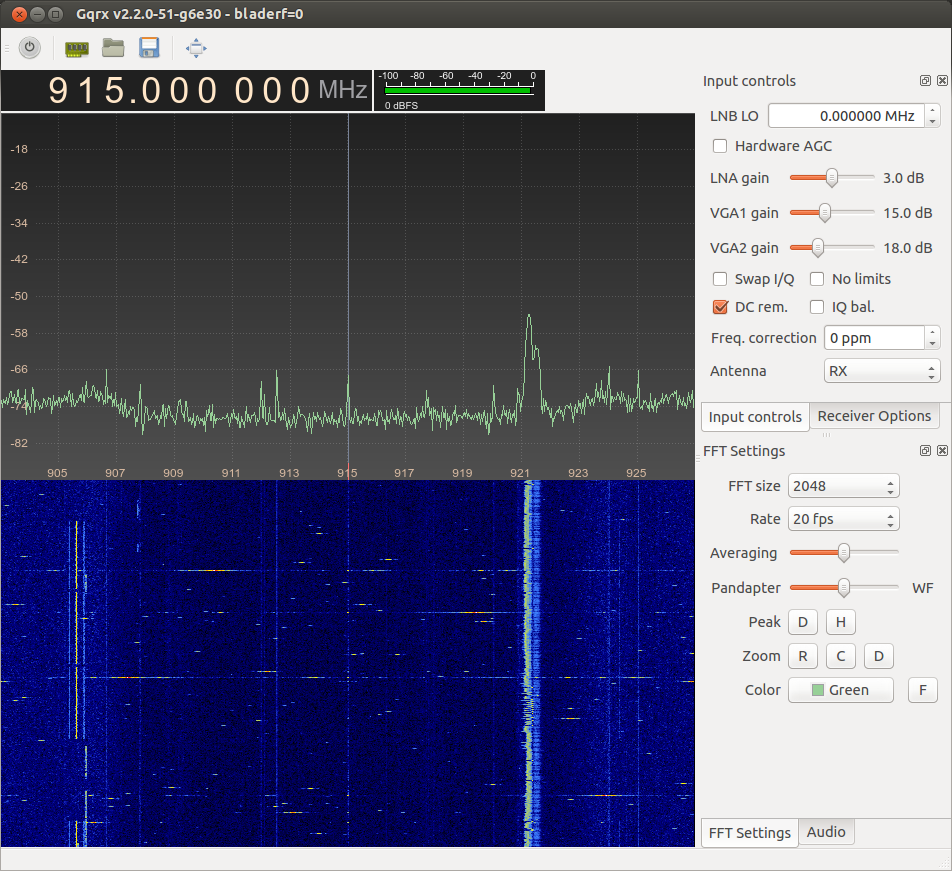Uncheck the DC rem. option
The height and width of the screenshot is (871, 952).
[x=720, y=307]
